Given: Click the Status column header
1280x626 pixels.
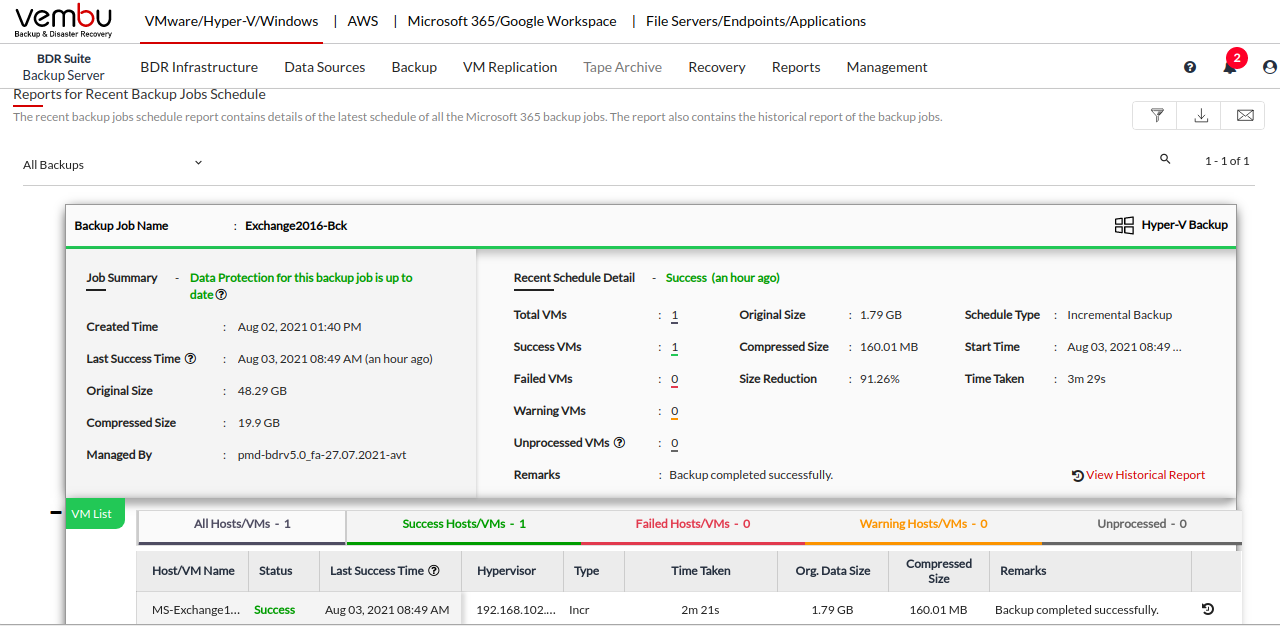Looking at the screenshot, I should click(x=276, y=571).
